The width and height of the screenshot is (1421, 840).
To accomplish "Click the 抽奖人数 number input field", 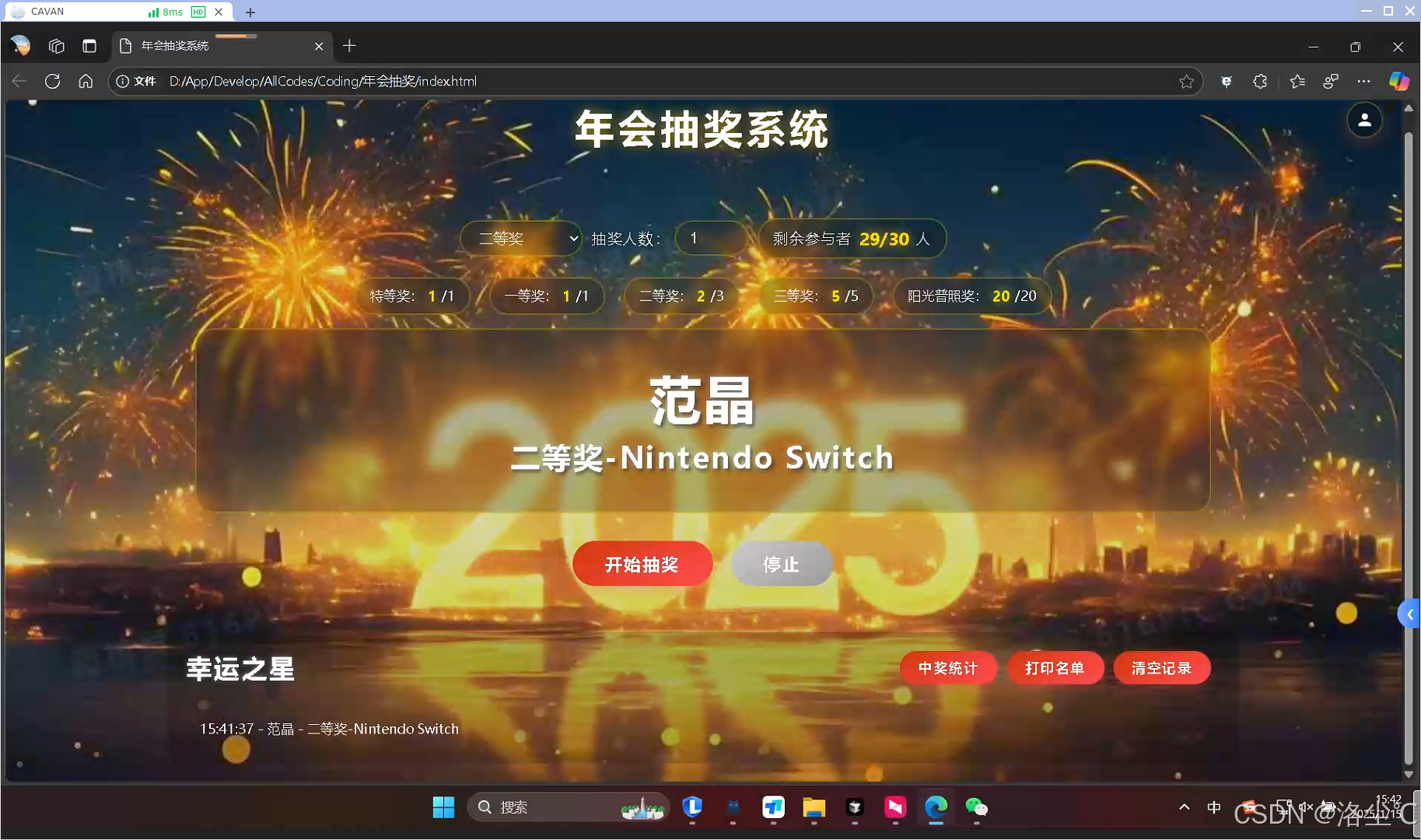I will (710, 238).
